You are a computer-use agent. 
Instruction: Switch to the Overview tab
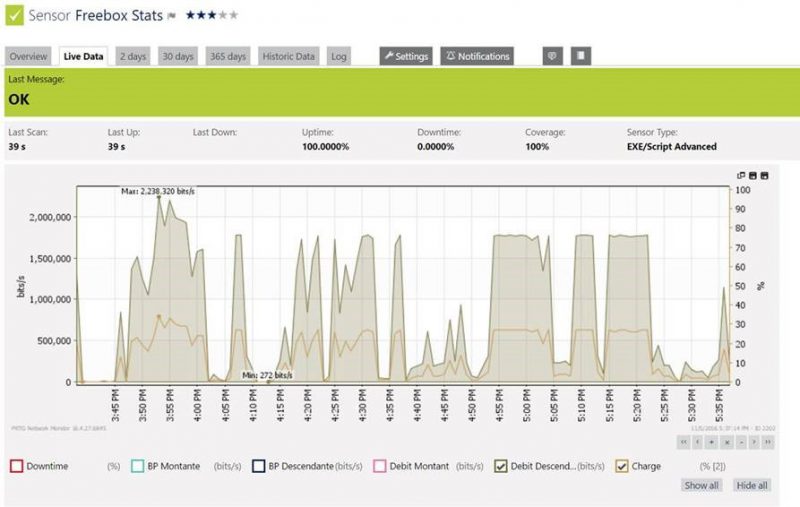[x=28, y=56]
